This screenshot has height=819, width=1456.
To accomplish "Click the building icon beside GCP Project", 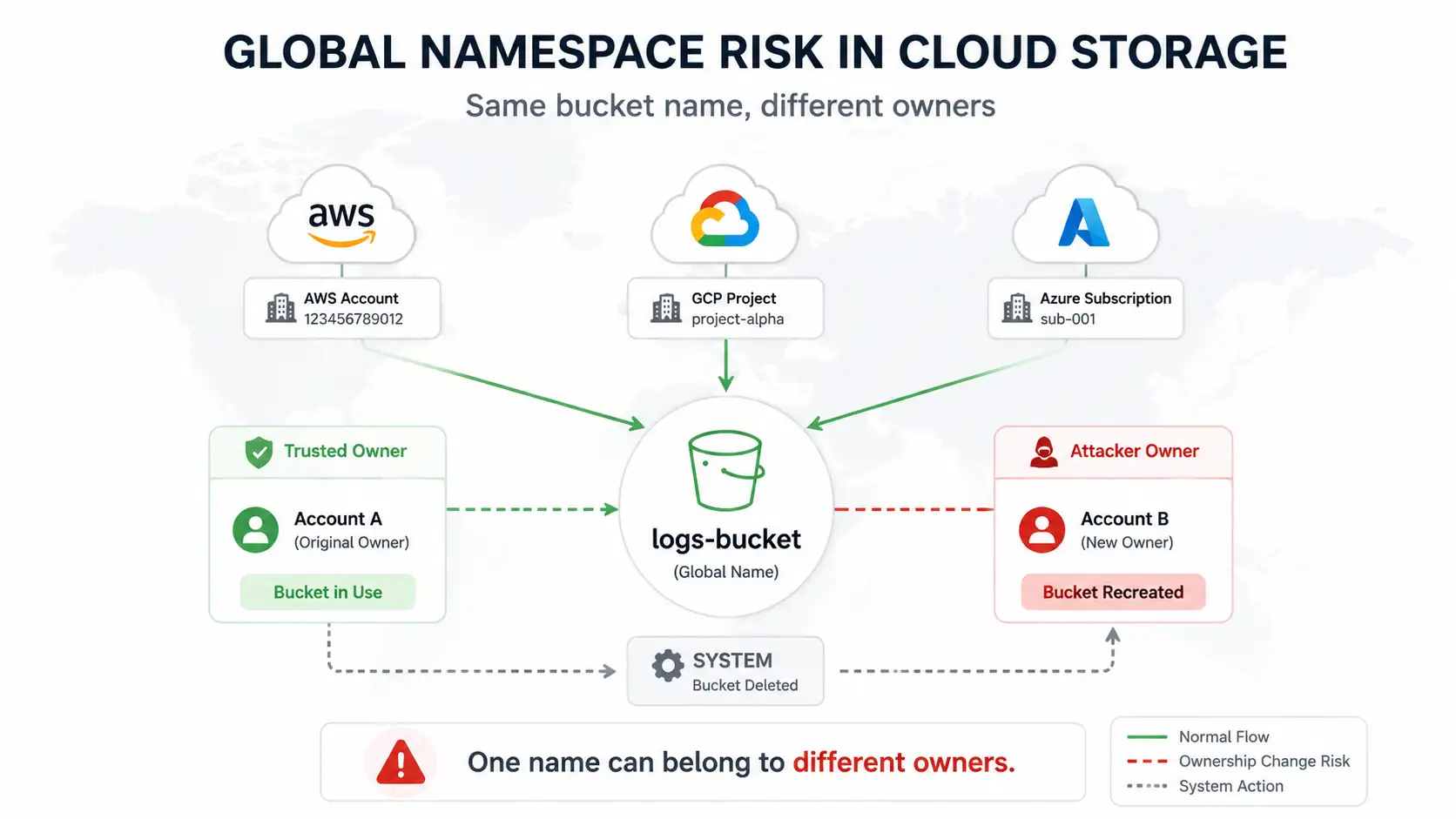I will click(x=666, y=308).
